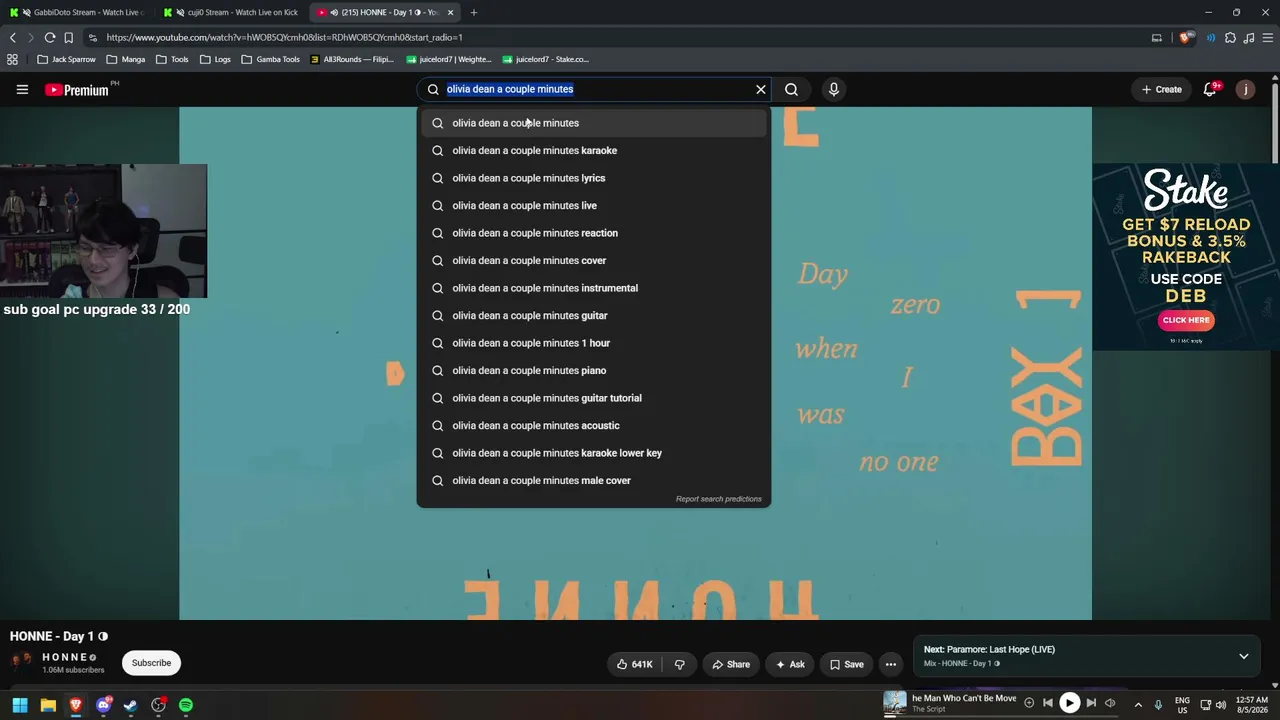1280x720 pixels.
Task: Expand the Mix playlist panel chevron
Action: [x=1244, y=656]
